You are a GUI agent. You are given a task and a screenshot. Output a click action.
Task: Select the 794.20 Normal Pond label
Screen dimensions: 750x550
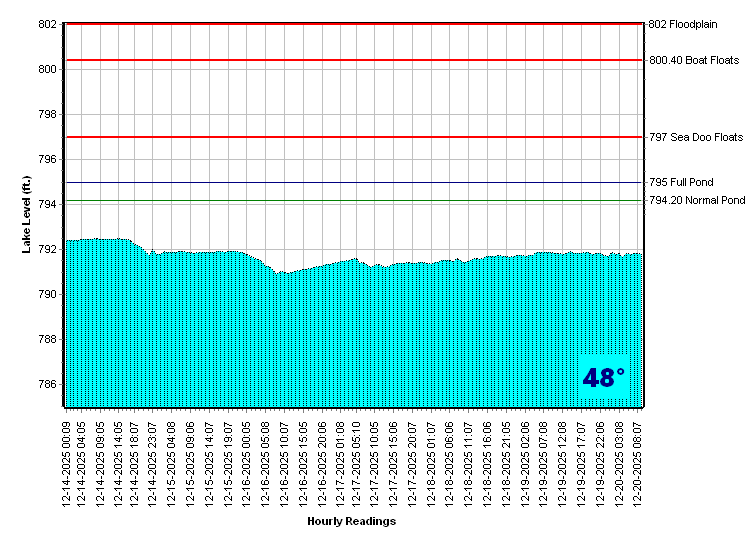[697, 201]
